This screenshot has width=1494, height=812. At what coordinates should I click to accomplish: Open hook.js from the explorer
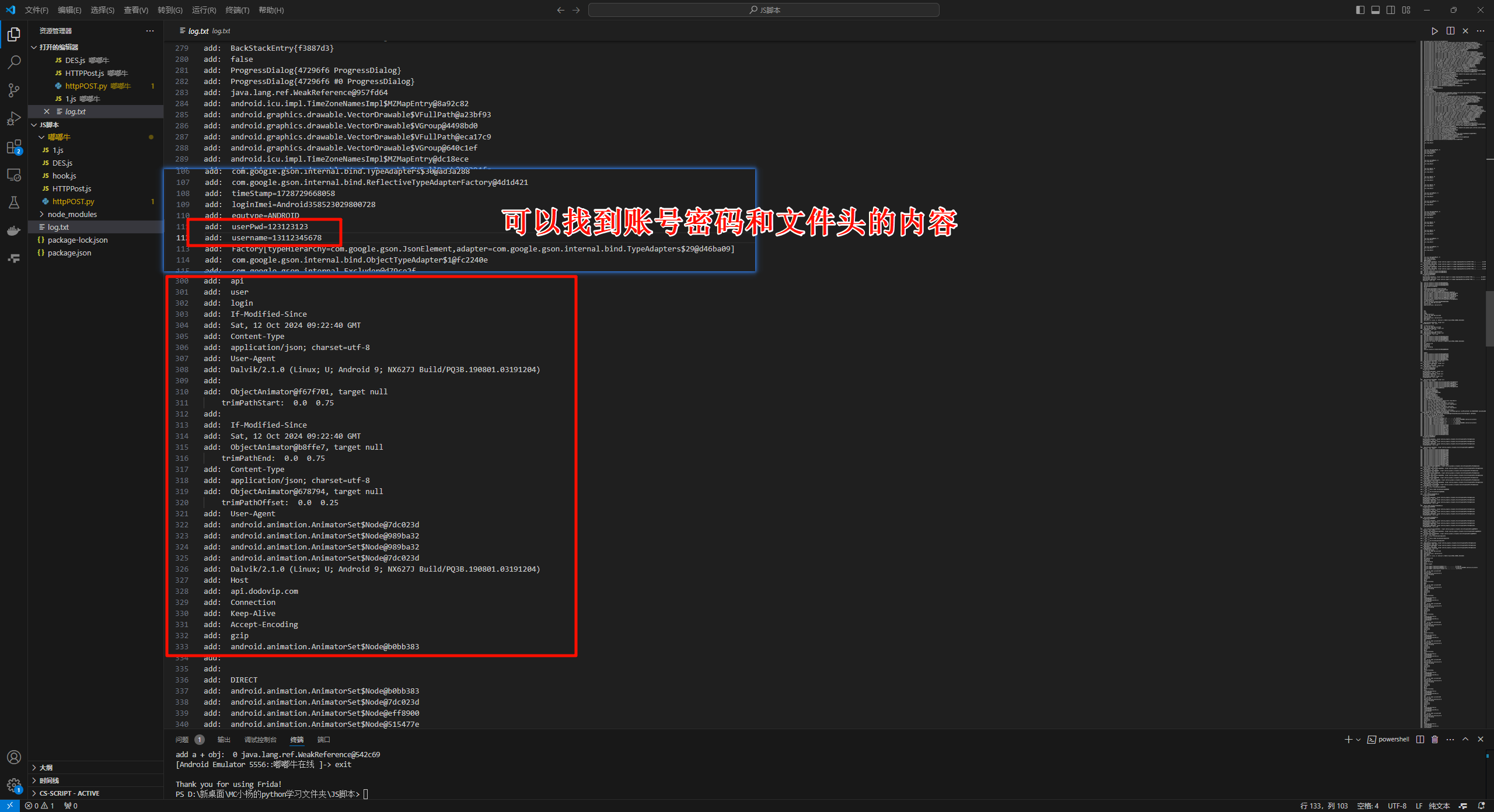[x=64, y=176]
